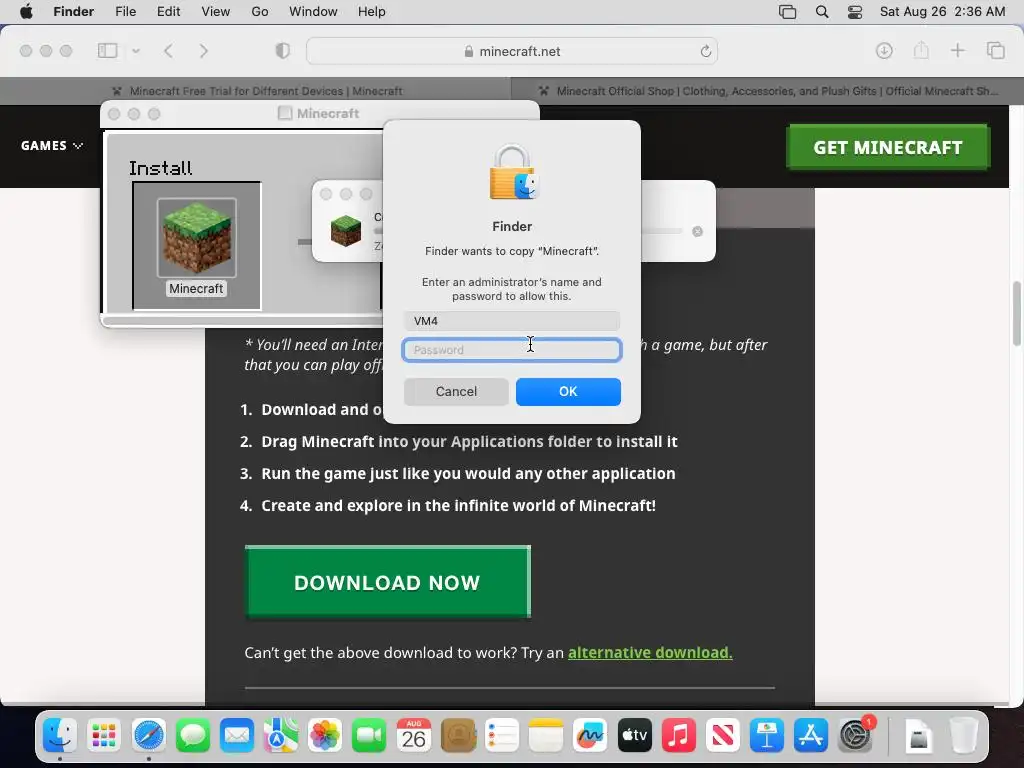Open Reminders from the Dock

point(502,736)
